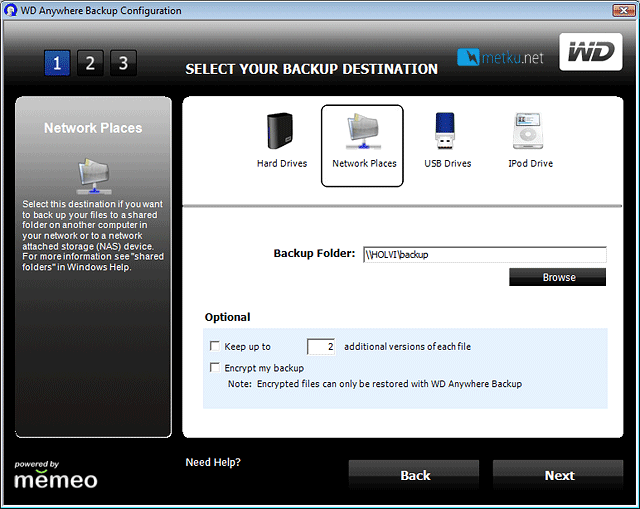
Task: Click the Back button
Action: pyautogui.click(x=414, y=475)
